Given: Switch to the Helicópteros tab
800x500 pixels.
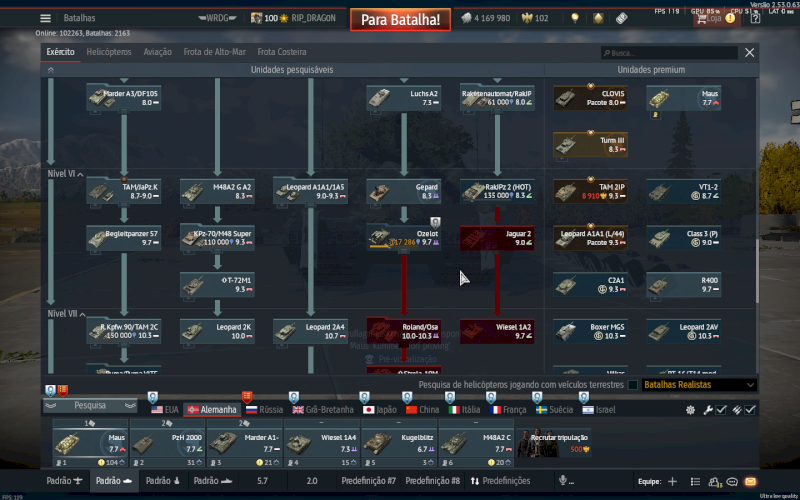Looking at the screenshot, I should [109, 52].
